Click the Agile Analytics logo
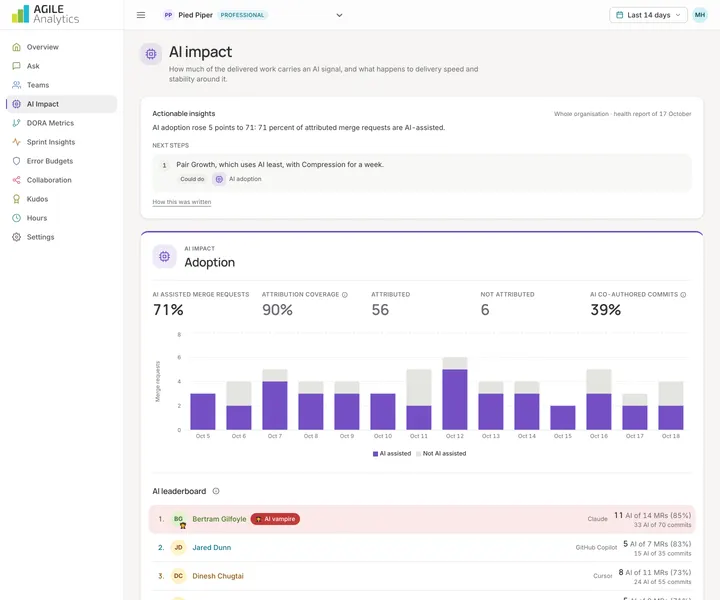The image size is (720, 600). coord(45,14)
